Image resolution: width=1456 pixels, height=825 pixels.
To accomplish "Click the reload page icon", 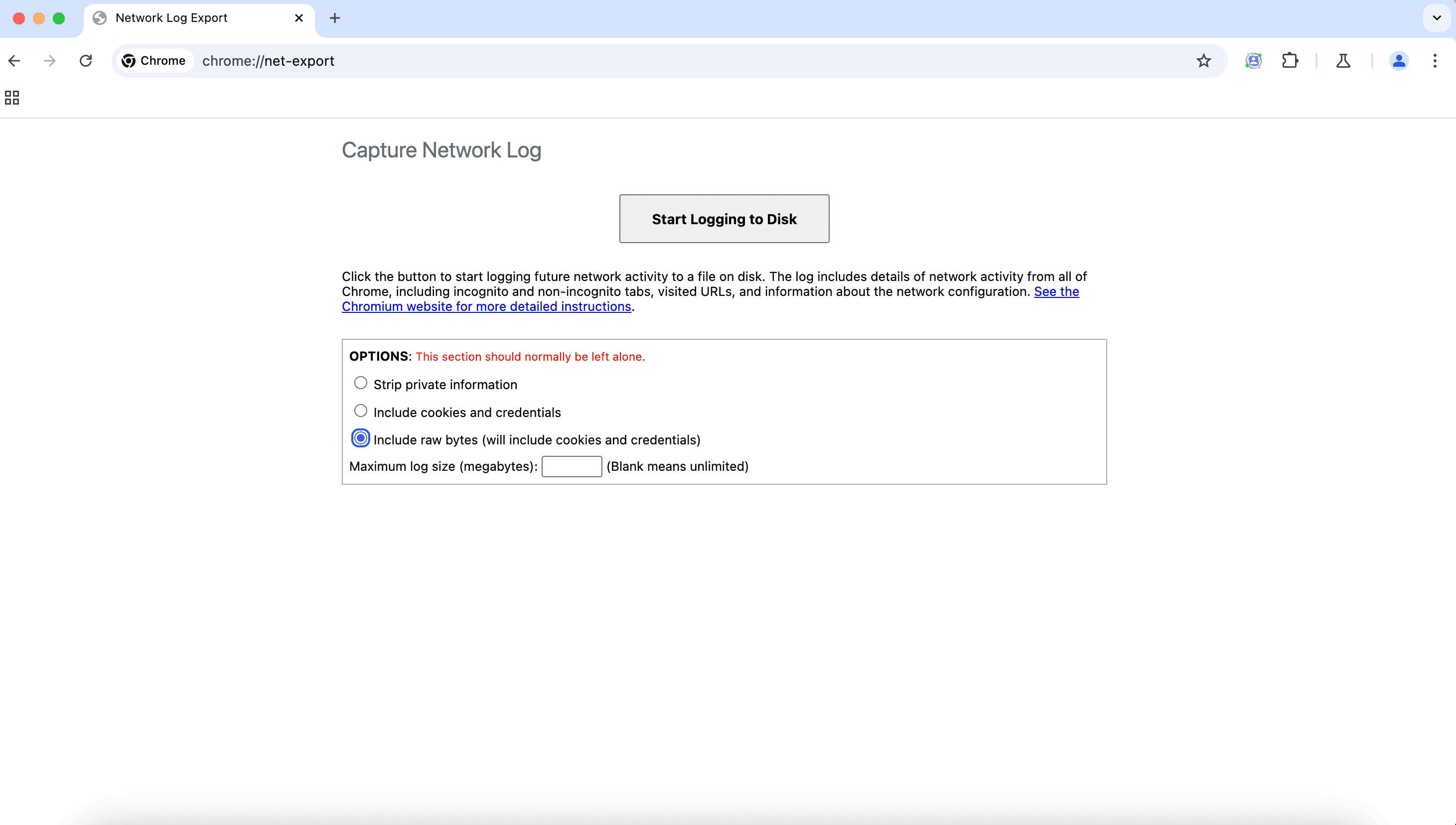I will click(85, 61).
